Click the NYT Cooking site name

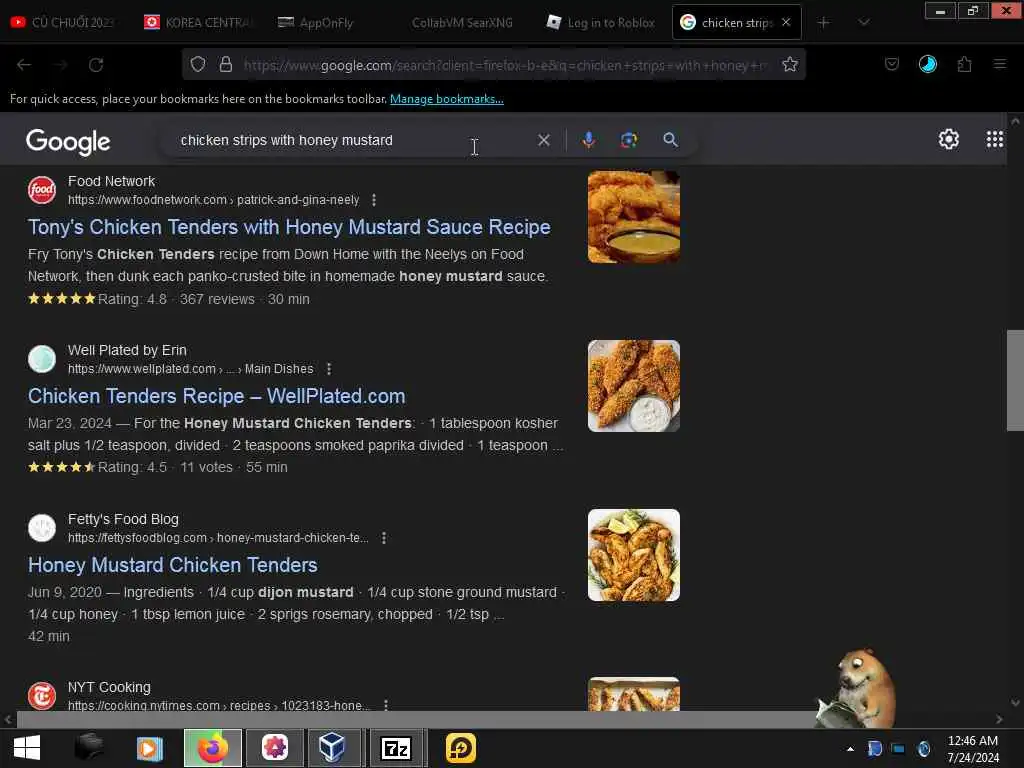click(109, 687)
